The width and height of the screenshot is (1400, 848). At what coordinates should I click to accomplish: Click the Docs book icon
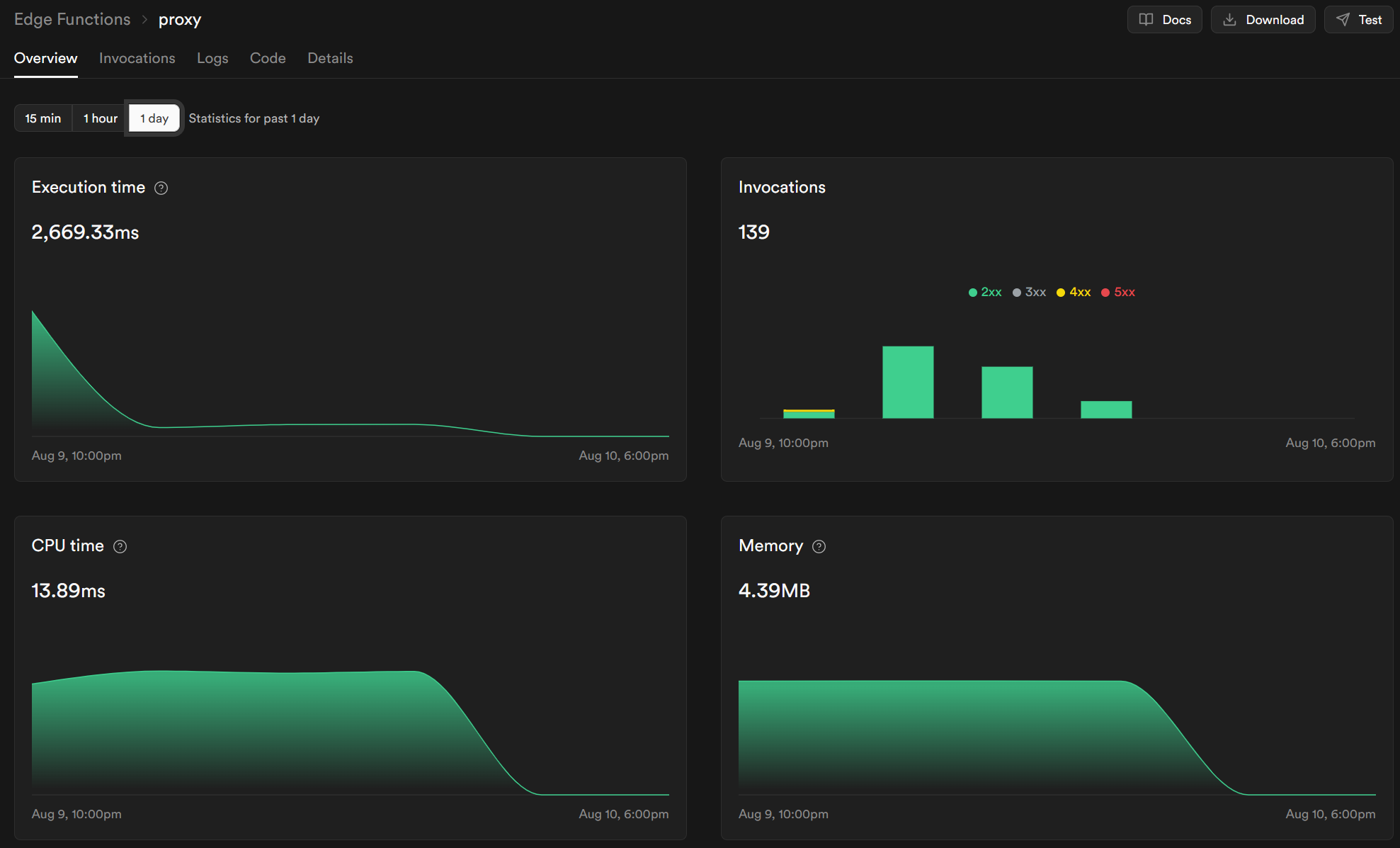tap(1146, 20)
